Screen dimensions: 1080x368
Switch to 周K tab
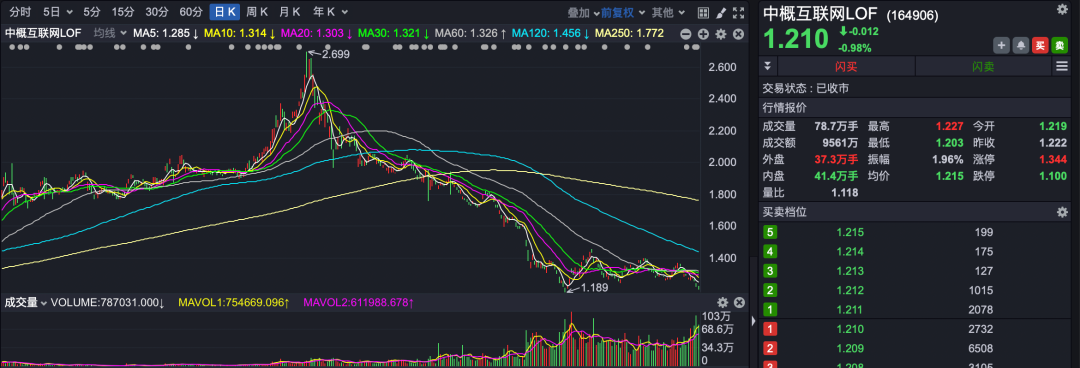coord(257,12)
